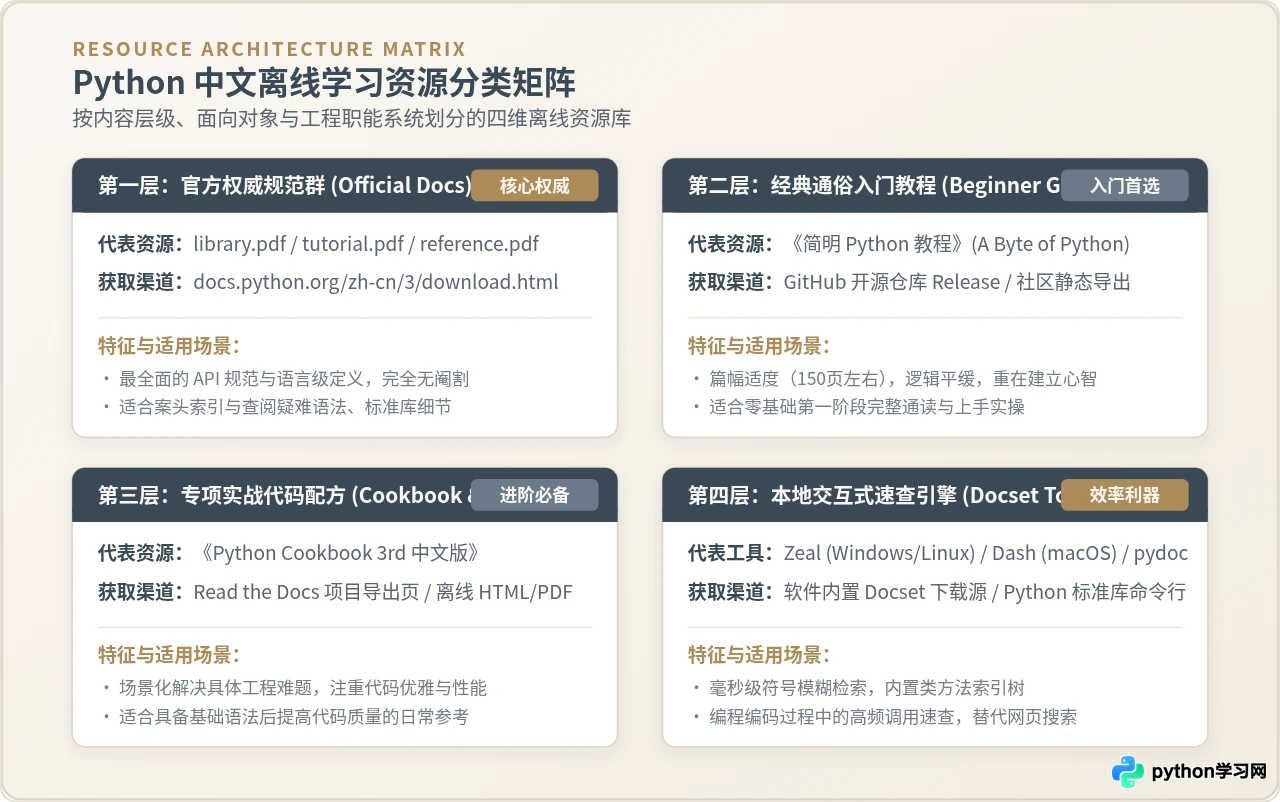Viewport: 1280px width, 802px height.
Task: Select "《Python Cookbook 3rd 中文版》"
Action: [340, 553]
